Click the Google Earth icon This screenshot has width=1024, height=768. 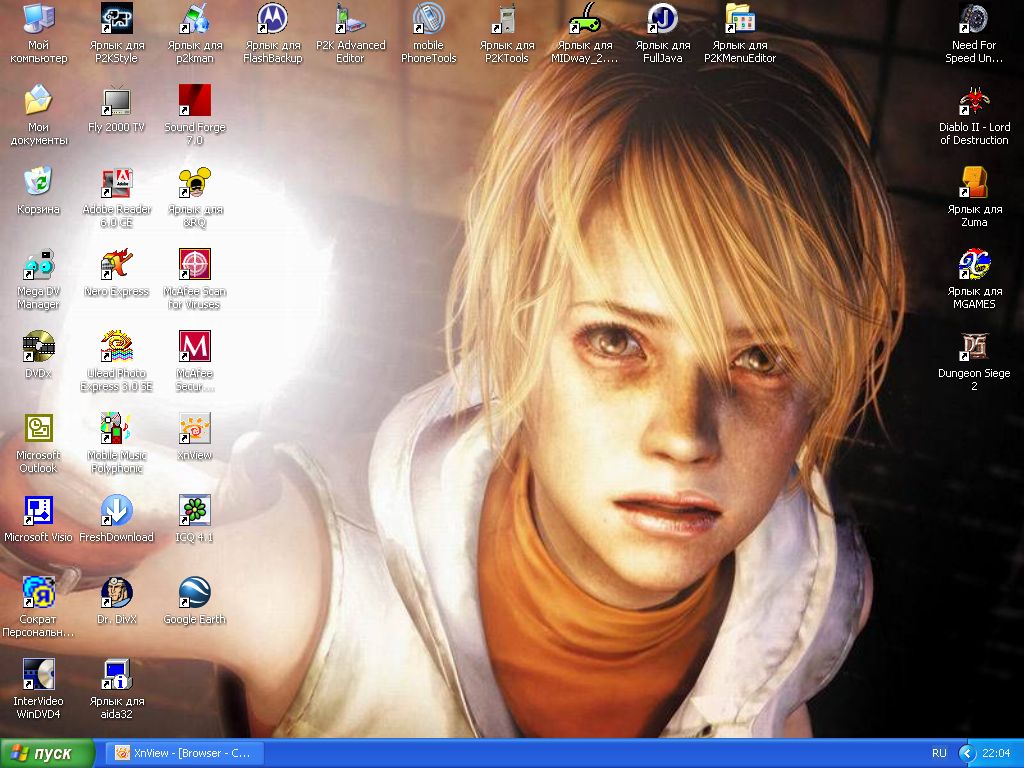195,592
